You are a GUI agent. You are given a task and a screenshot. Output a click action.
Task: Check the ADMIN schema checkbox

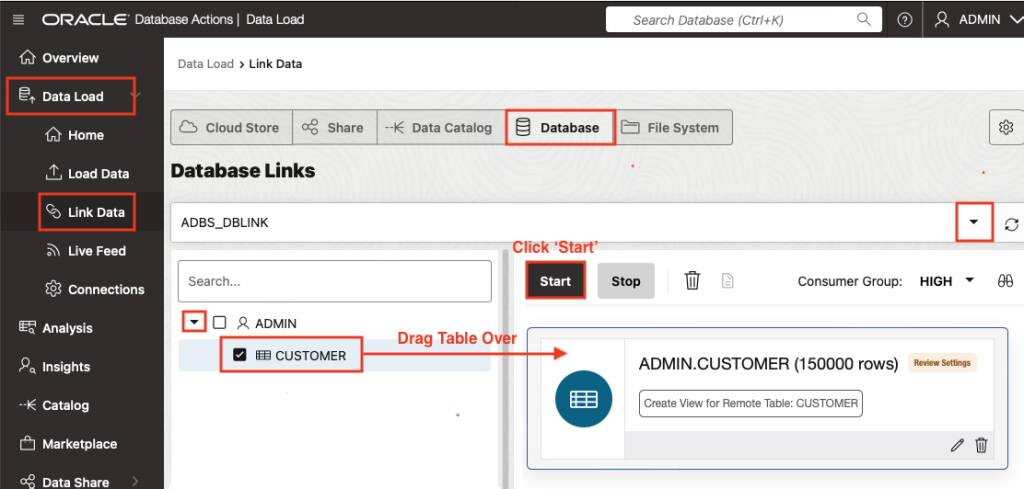pos(220,323)
